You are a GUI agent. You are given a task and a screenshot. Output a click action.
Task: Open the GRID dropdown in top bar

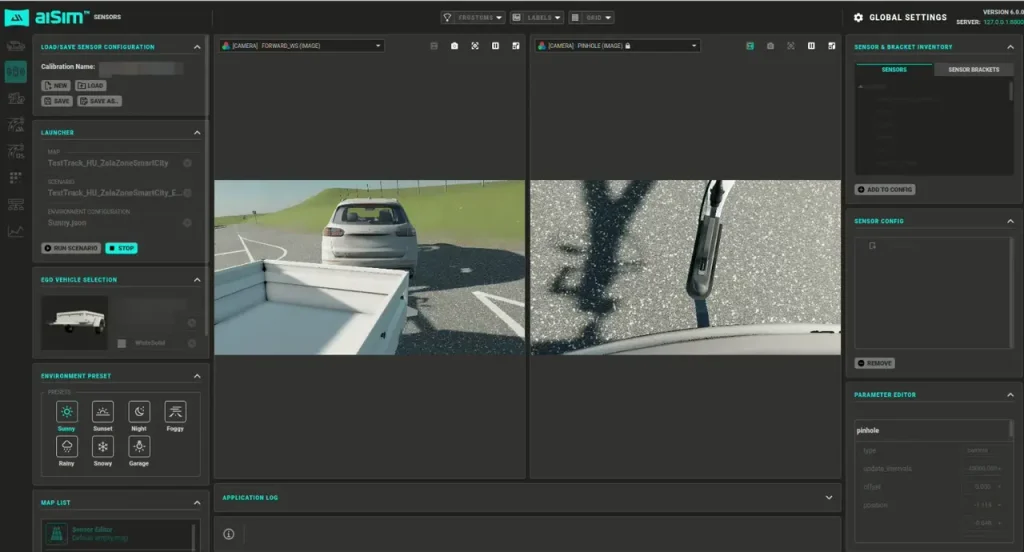591,18
